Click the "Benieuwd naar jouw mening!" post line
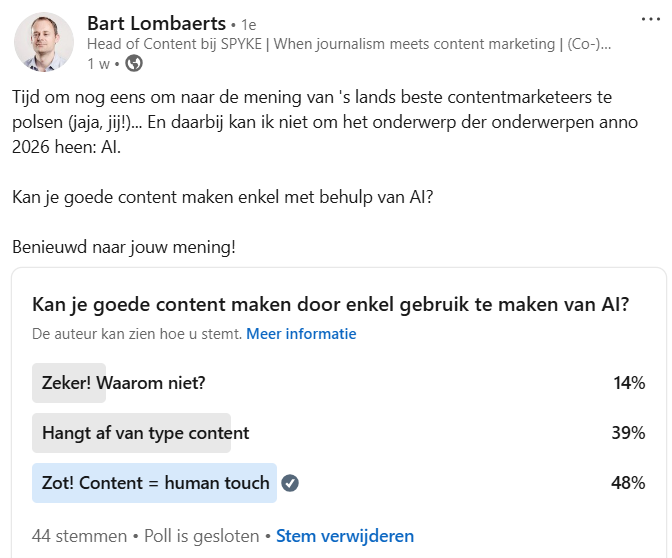The width and height of the screenshot is (672, 558). 124,246
